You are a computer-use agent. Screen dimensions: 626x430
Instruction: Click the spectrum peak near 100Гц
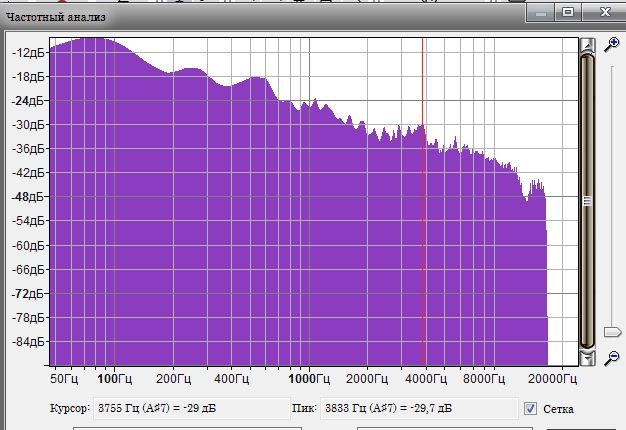[95, 41]
